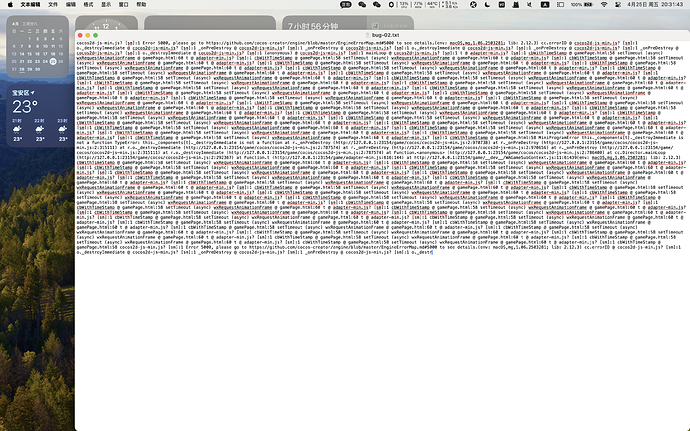Click the Stage Manager icon in menu bar
Image resolution: width=690 pixels, height=431 pixels.
(560, 4)
